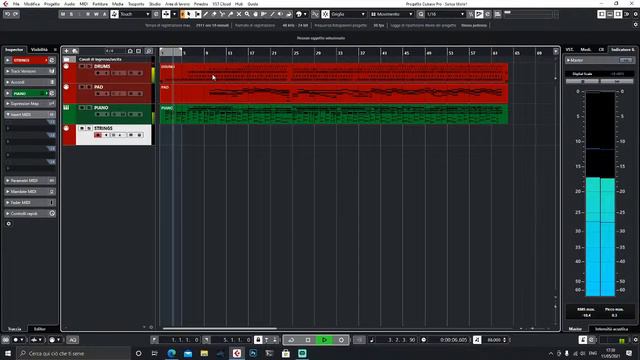Expand the Track Versions inspector section
Image resolution: width=640 pixels, height=360 pixels.
(x=29, y=71)
